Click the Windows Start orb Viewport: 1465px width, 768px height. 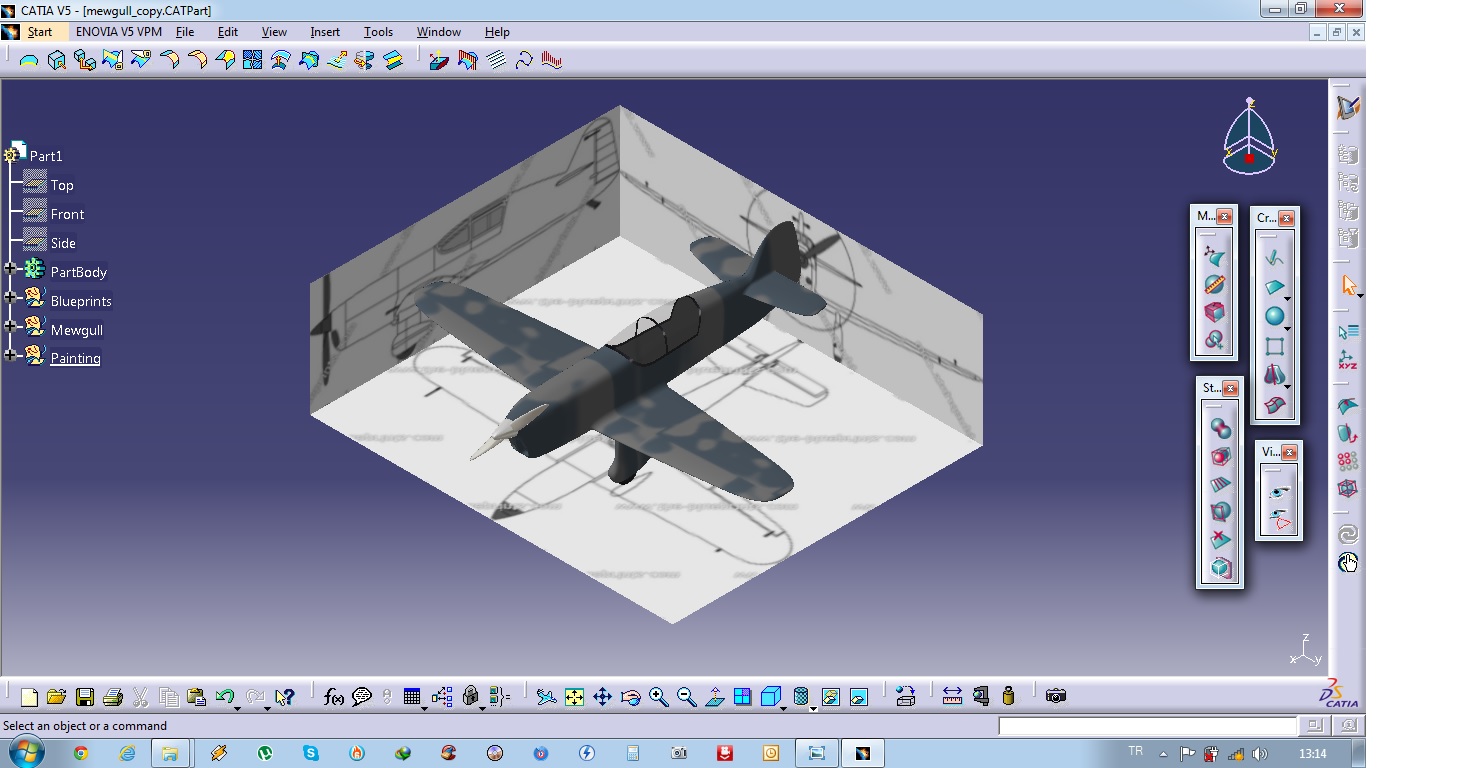point(24,752)
